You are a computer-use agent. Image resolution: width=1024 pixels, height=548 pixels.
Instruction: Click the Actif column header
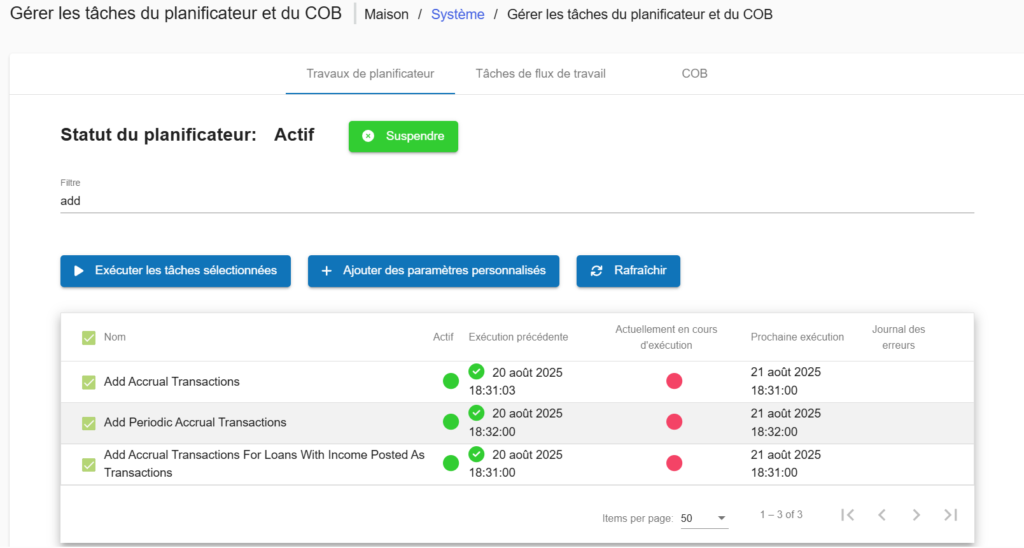click(x=443, y=337)
